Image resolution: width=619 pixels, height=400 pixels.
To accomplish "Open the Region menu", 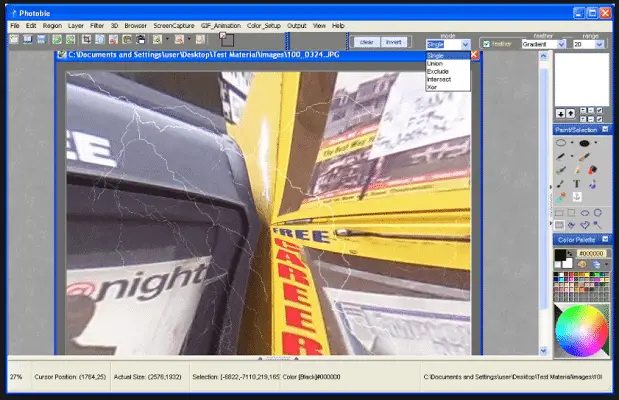I will [x=52, y=26].
